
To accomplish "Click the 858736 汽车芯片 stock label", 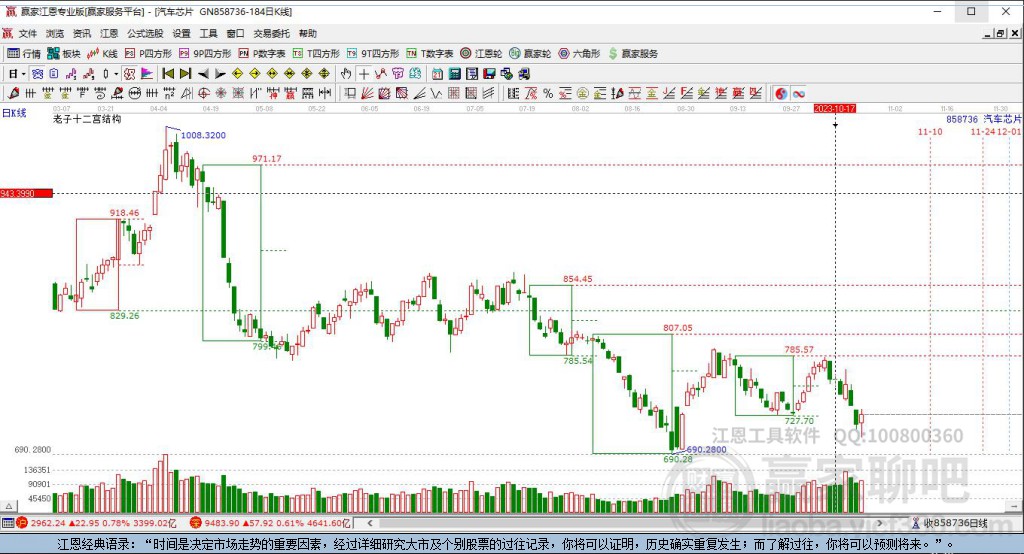I will (984, 120).
